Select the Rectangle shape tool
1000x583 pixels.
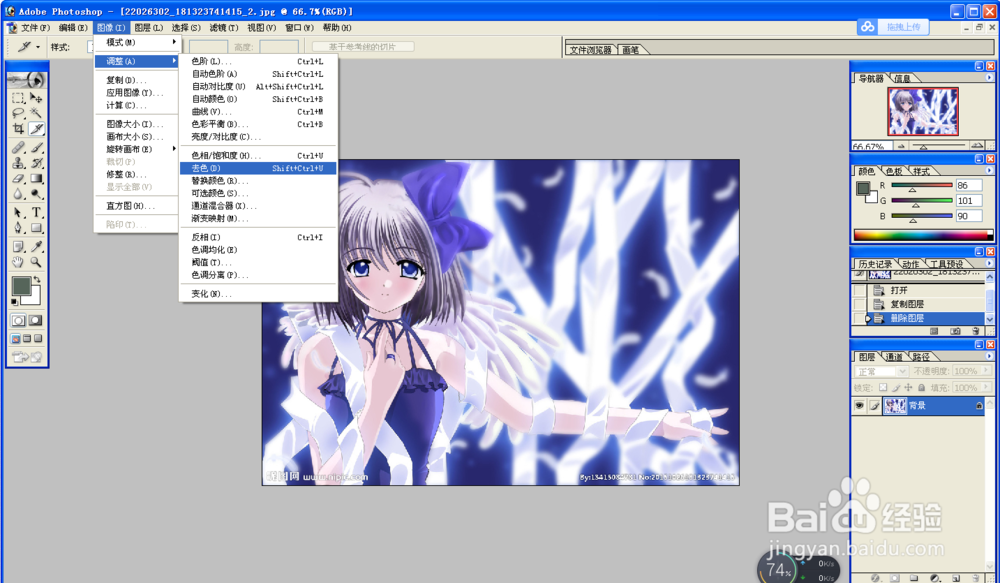(x=36, y=228)
